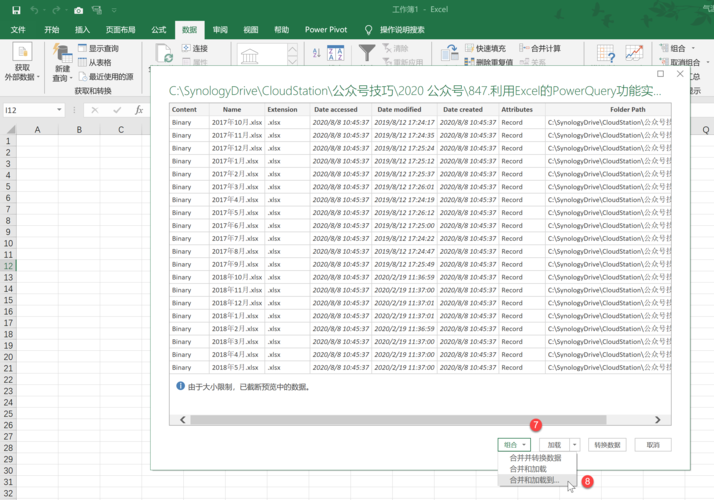Screen dimensions: 714x500
Task: Expand the Combine (组合) dropdown button
Action: coord(514,445)
